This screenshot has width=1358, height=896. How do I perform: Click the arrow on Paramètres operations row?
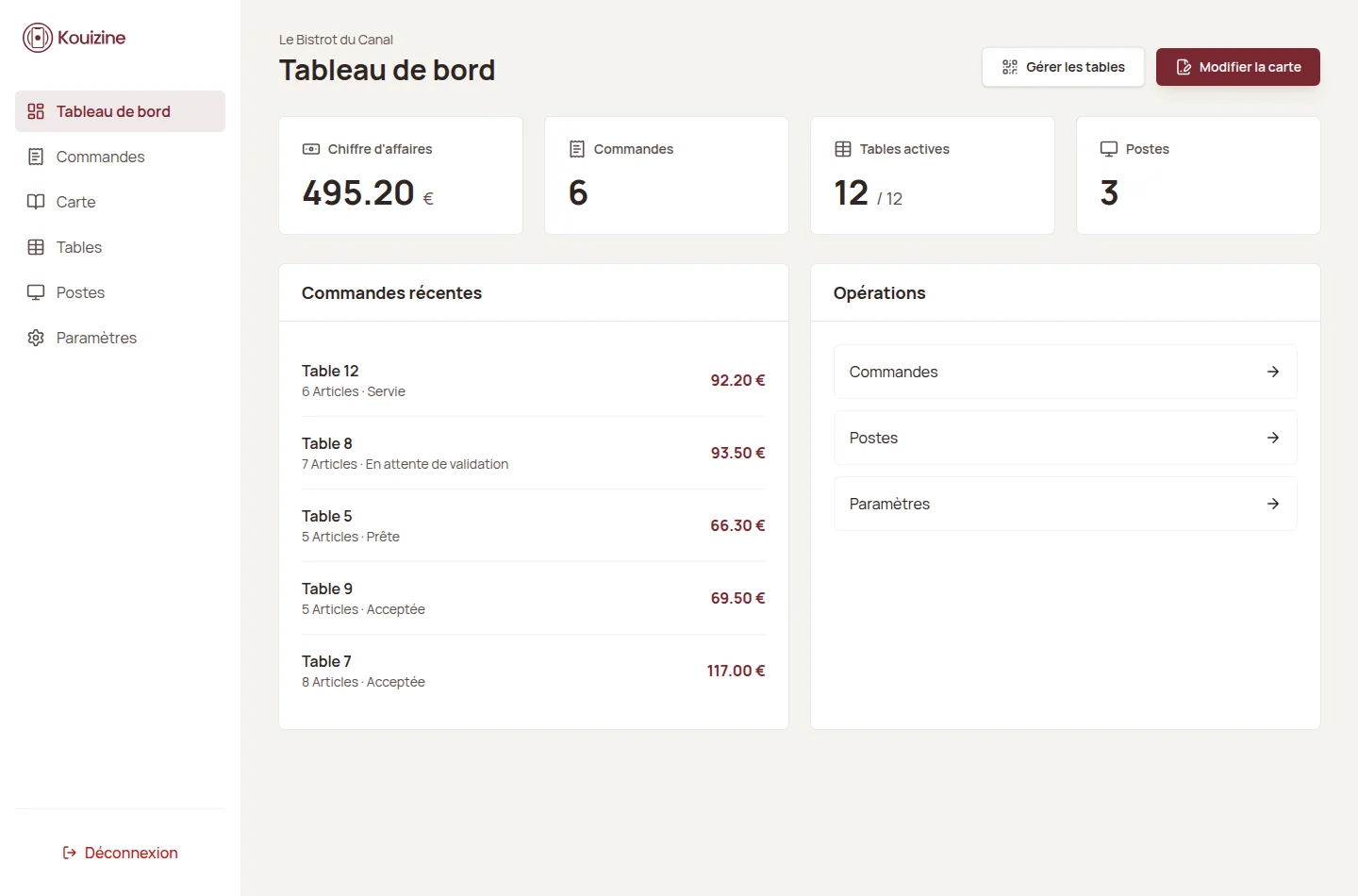coord(1273,504)
